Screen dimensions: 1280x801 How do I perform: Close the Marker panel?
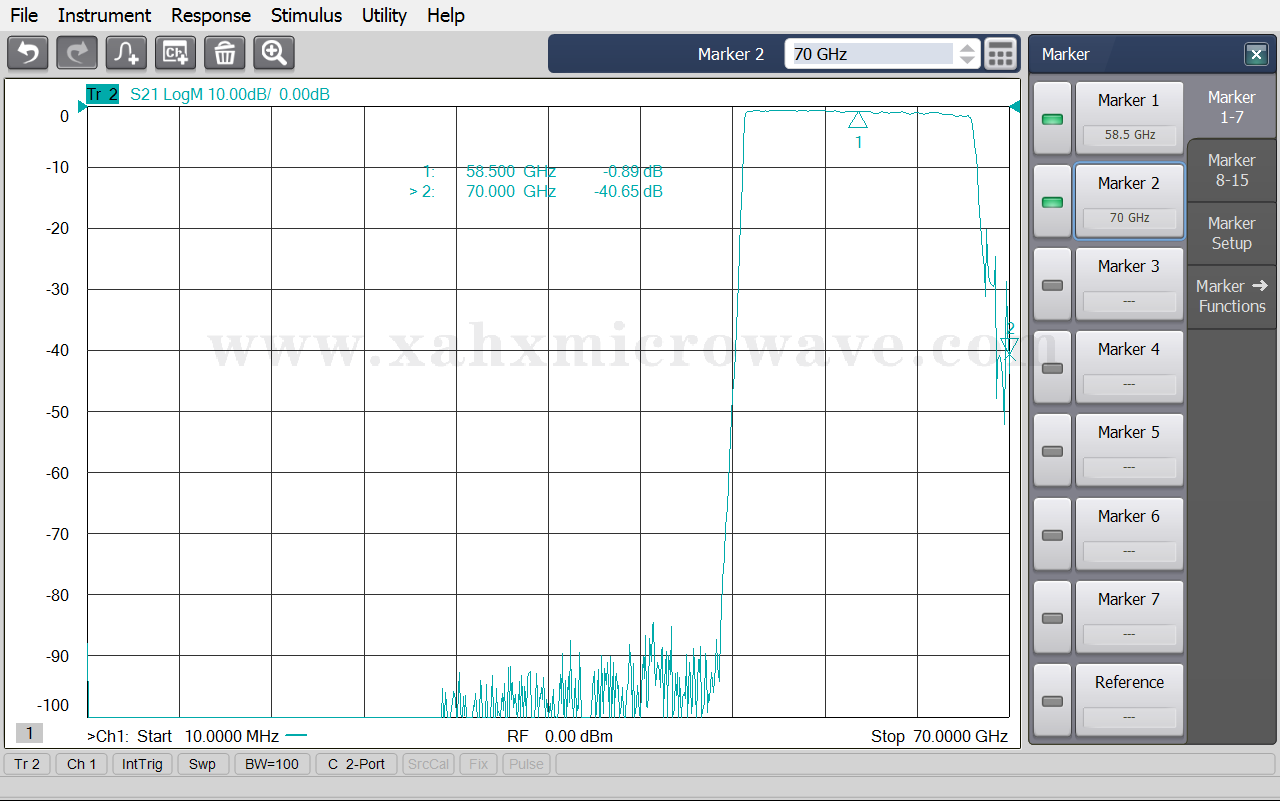pos(1255,54)
